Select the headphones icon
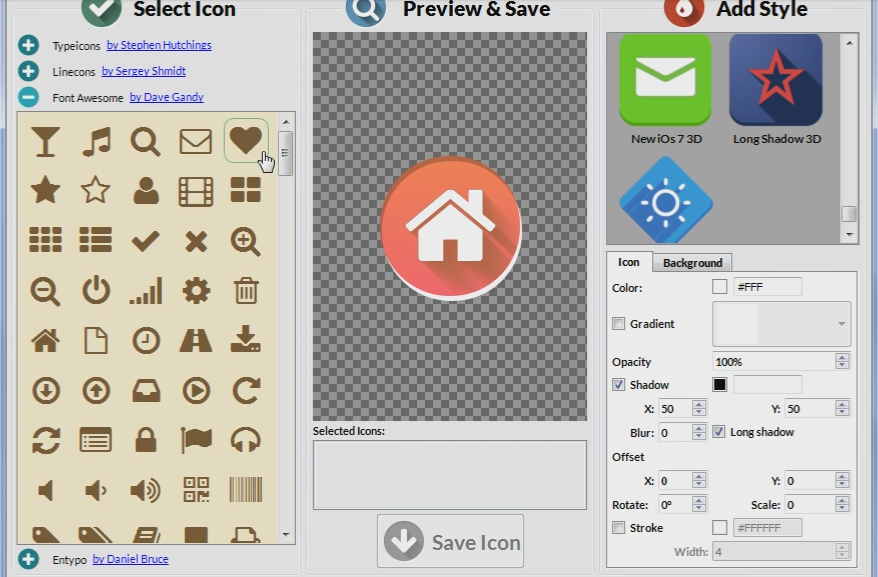 pos(245,440)
